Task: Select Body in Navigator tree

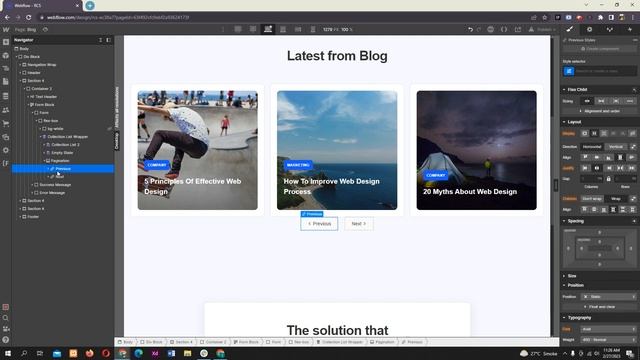Action: tap(24, 49)
